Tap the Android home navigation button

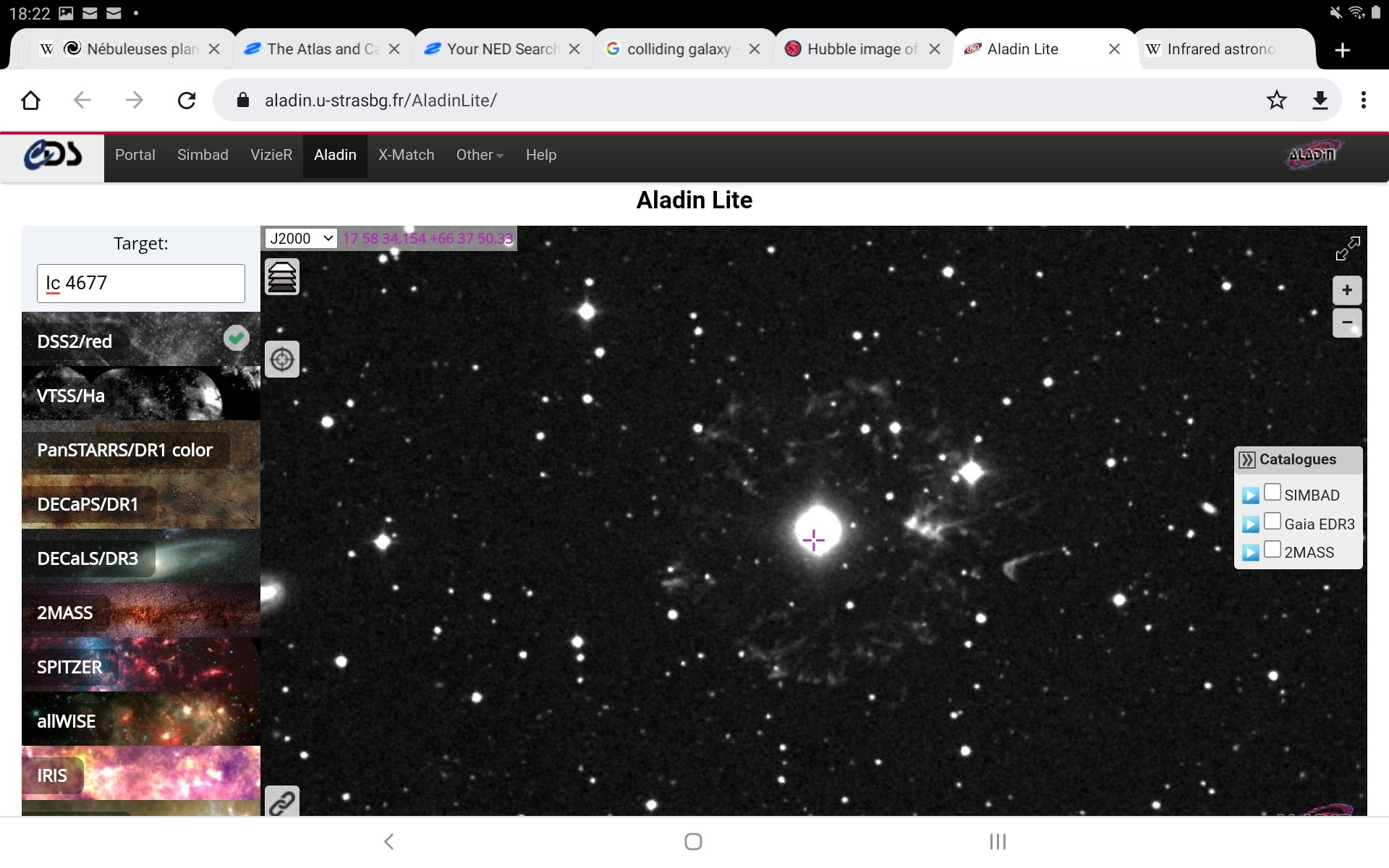click(693, 841)
